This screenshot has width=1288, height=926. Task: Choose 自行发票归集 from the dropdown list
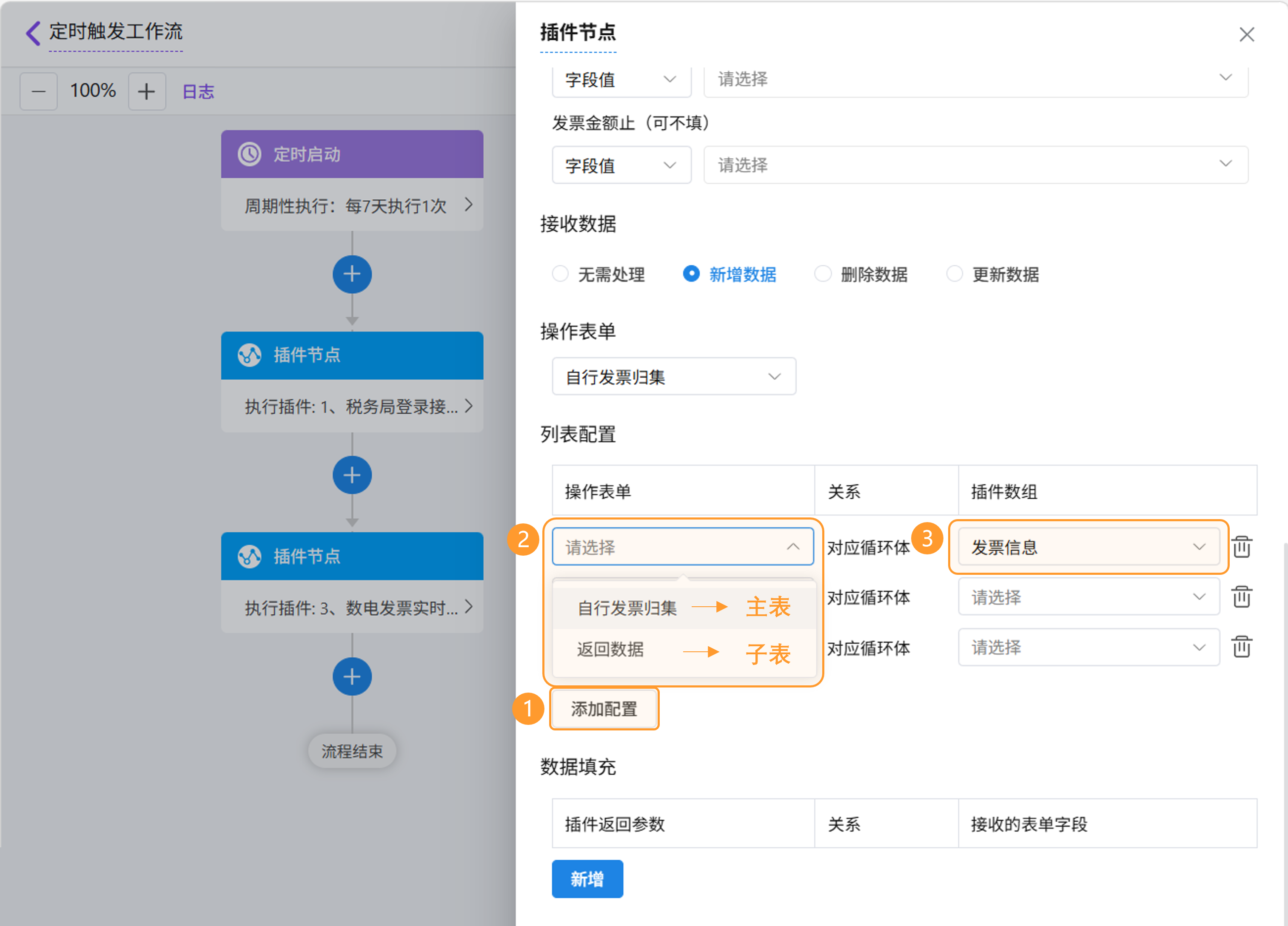pos(627,608)
